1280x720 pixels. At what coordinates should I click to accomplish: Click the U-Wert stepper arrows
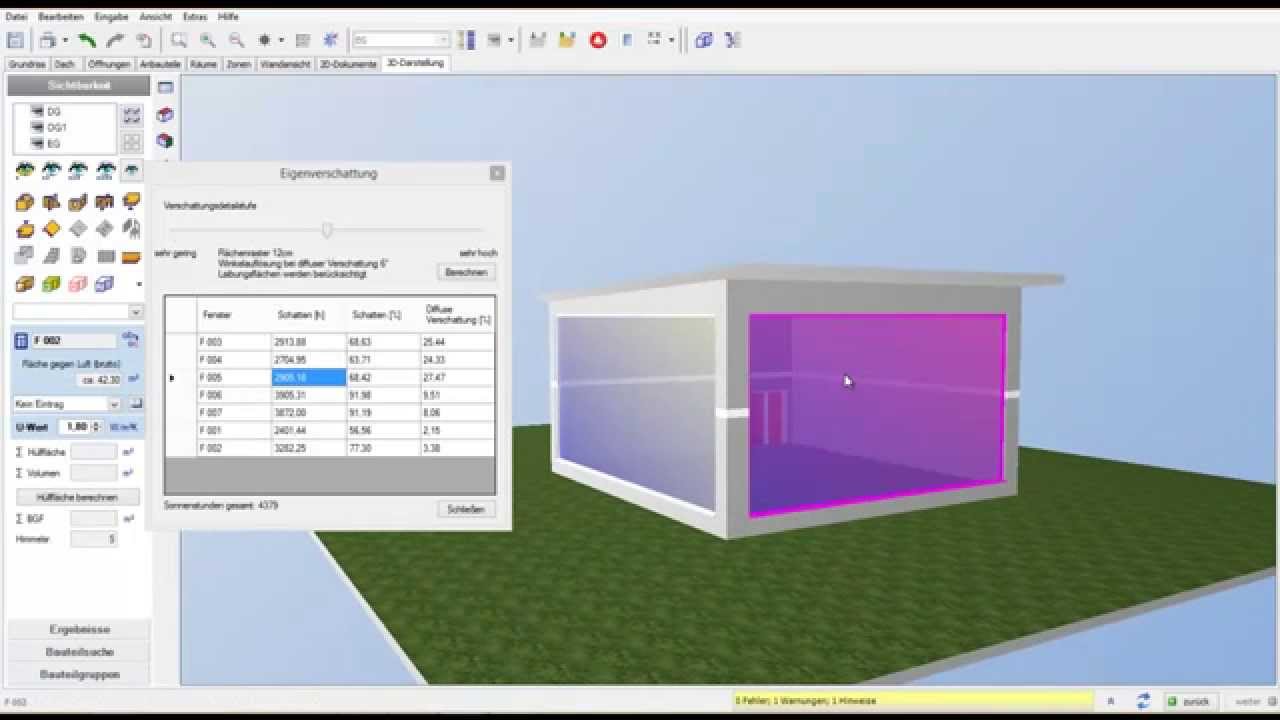click(x=95, y=427)
